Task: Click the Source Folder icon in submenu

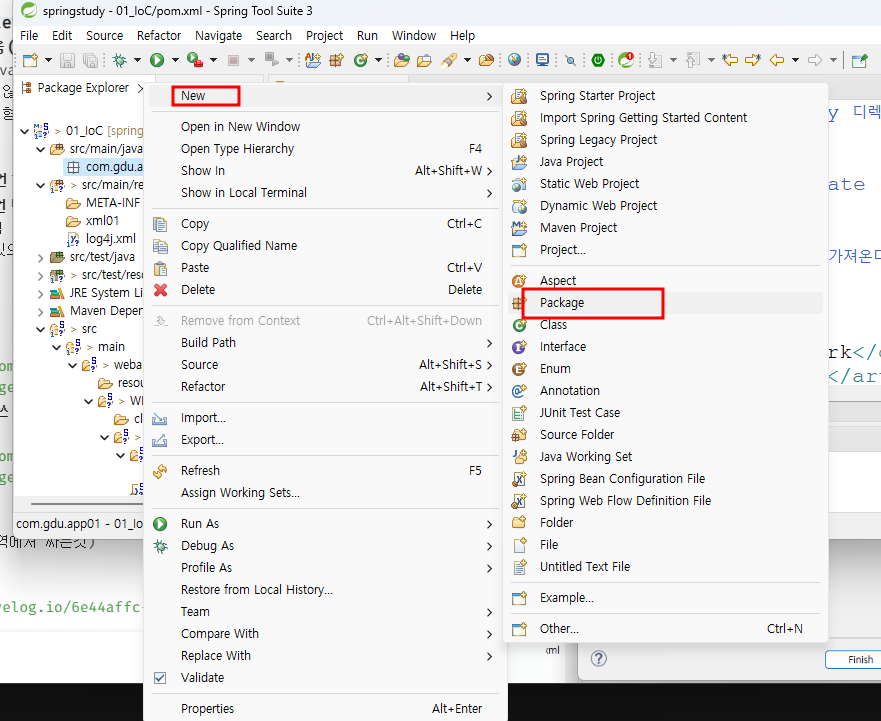Action: tap(519, 435)
